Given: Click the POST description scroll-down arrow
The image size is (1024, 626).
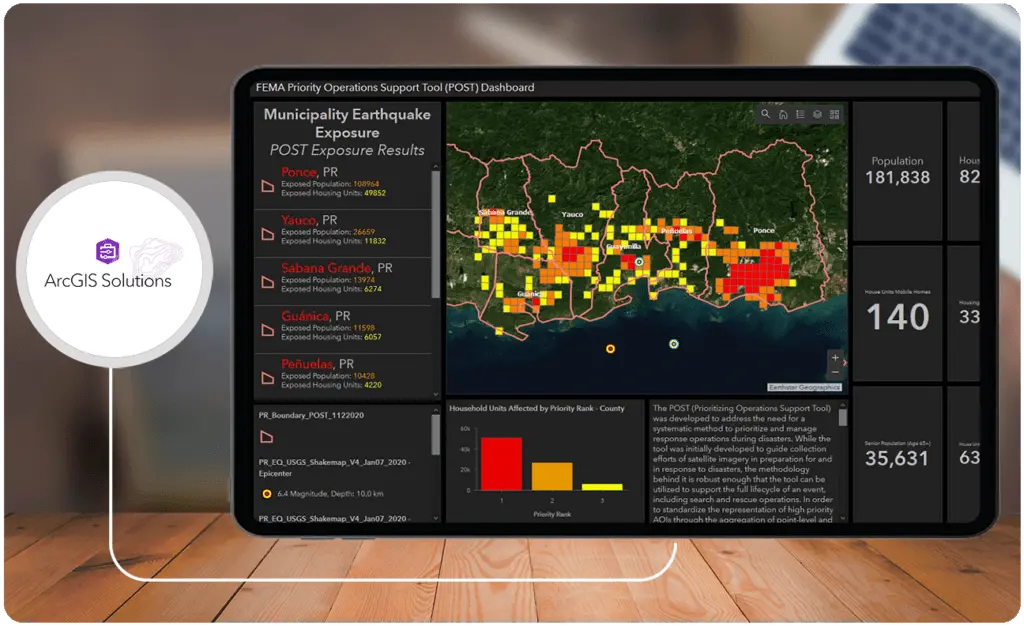Looking at the screenshot, I should pos(842,518).
